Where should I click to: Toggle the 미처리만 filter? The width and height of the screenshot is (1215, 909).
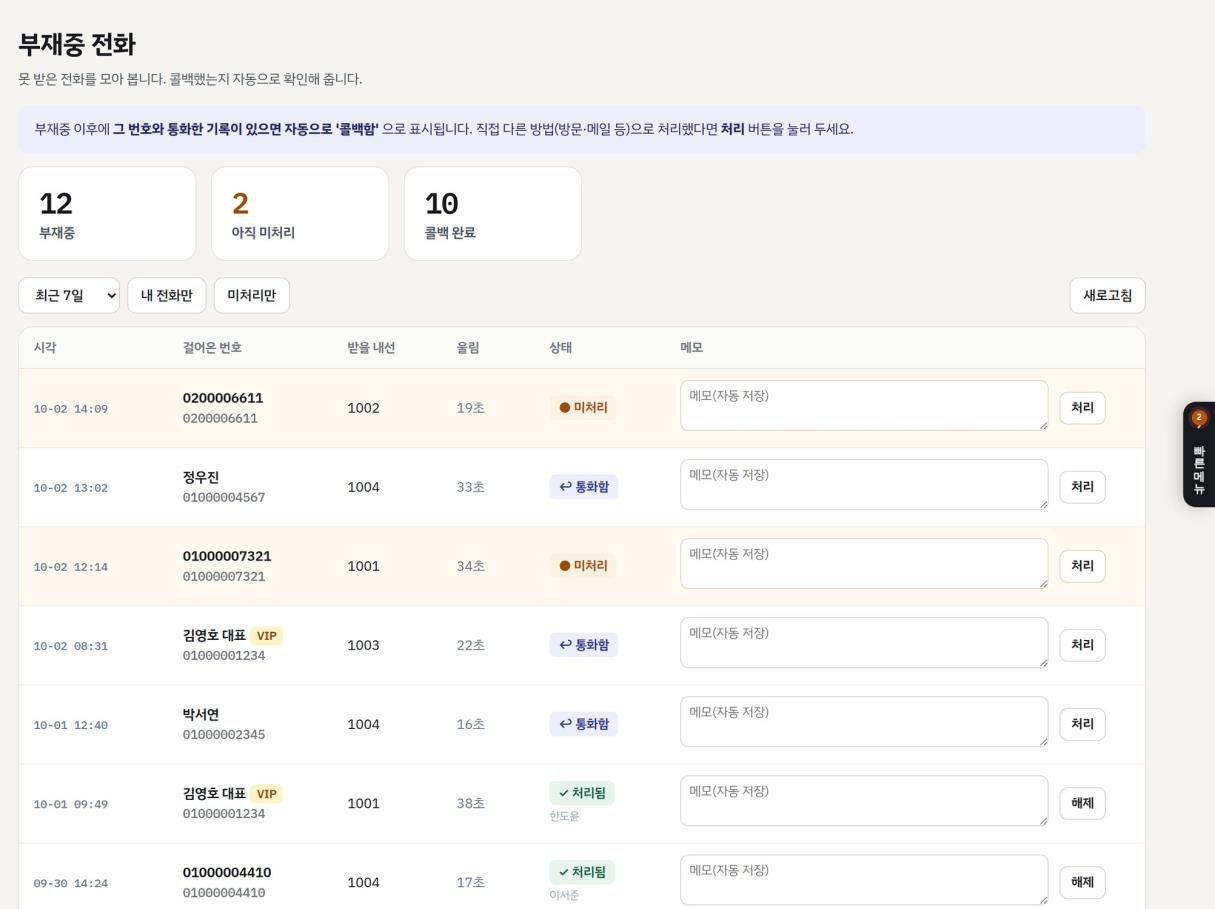(x=251, y=296)
